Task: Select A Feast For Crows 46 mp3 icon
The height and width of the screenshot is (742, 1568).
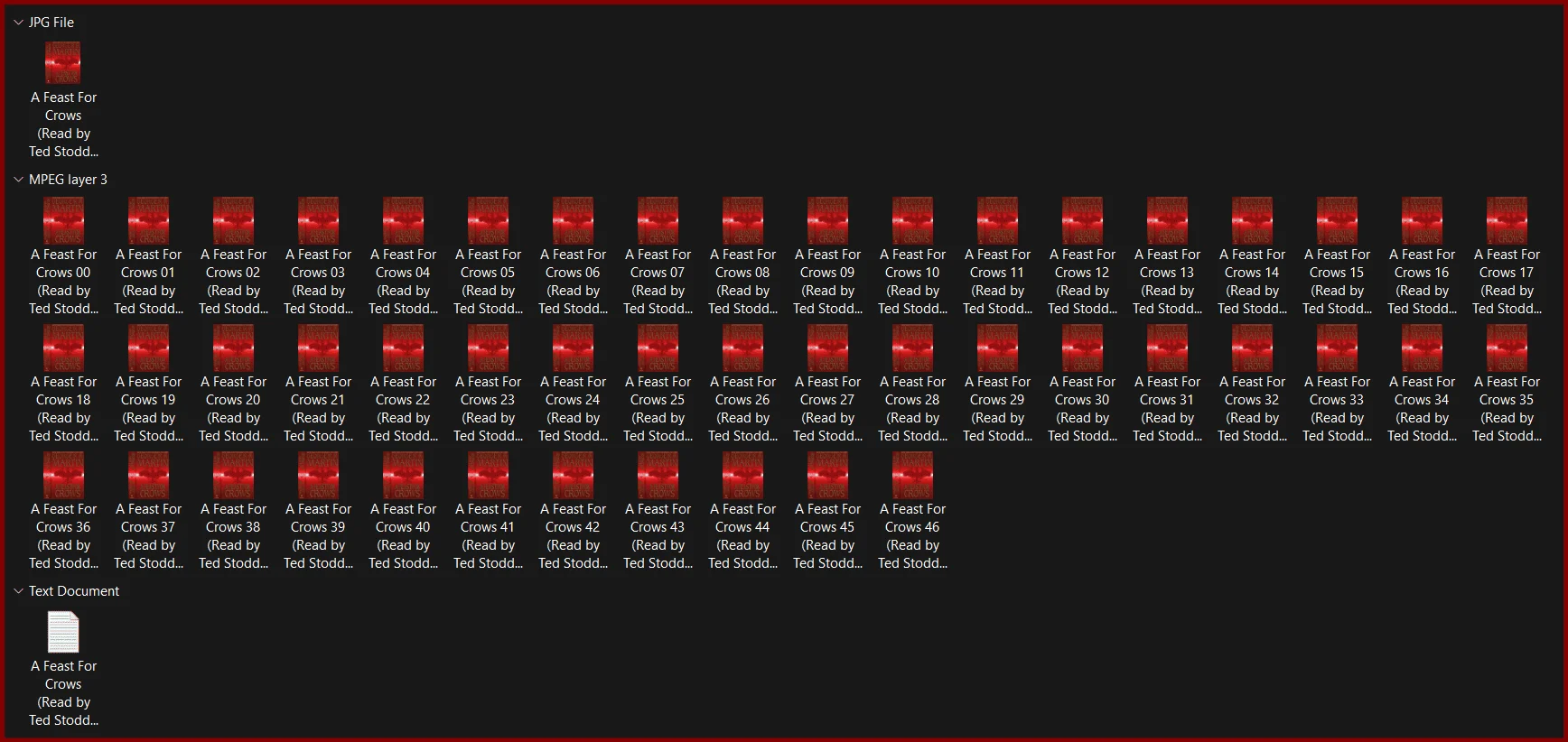Action: click(912, 475)
